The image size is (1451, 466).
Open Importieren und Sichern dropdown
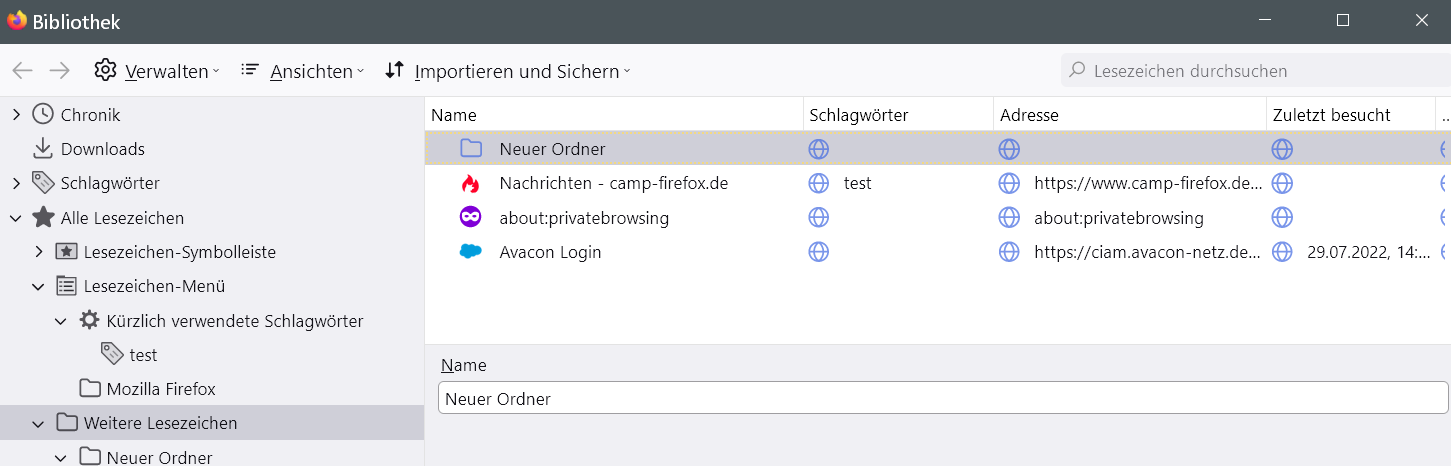click(508, 71)
